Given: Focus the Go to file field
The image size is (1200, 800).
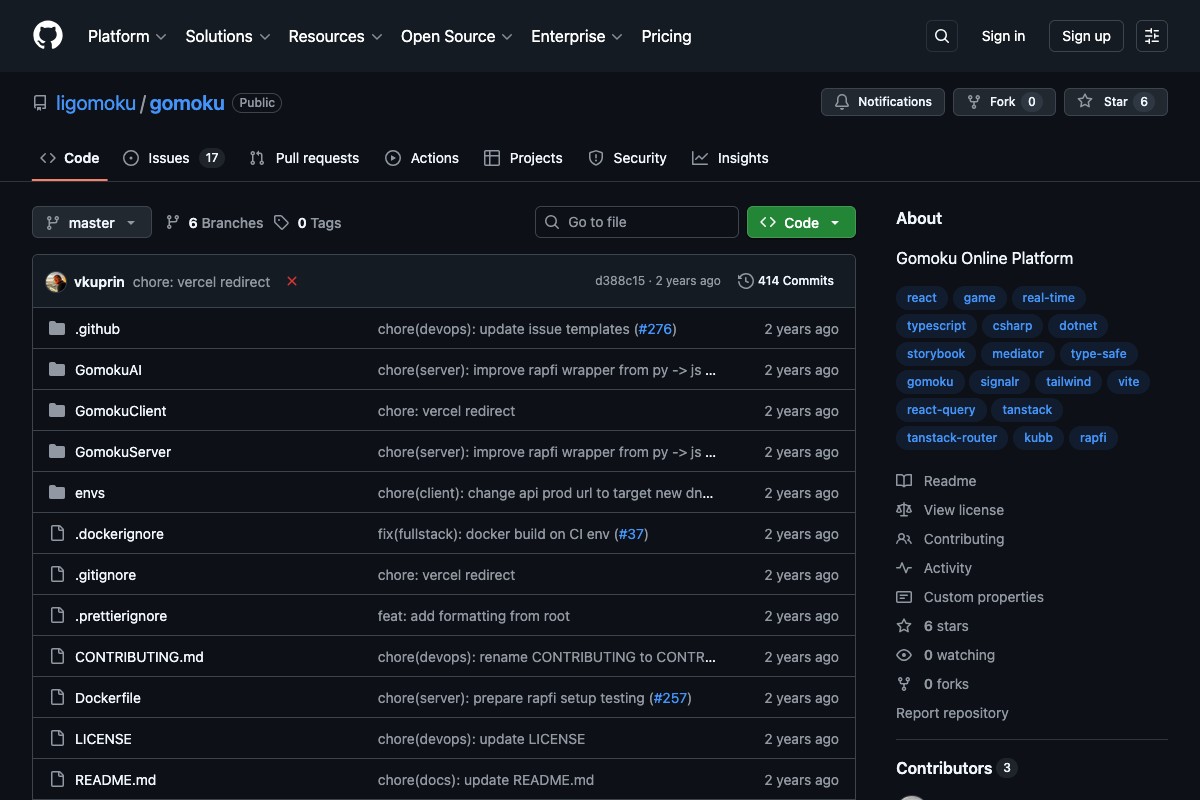Looking at the screenshot, I should [637, 222].
